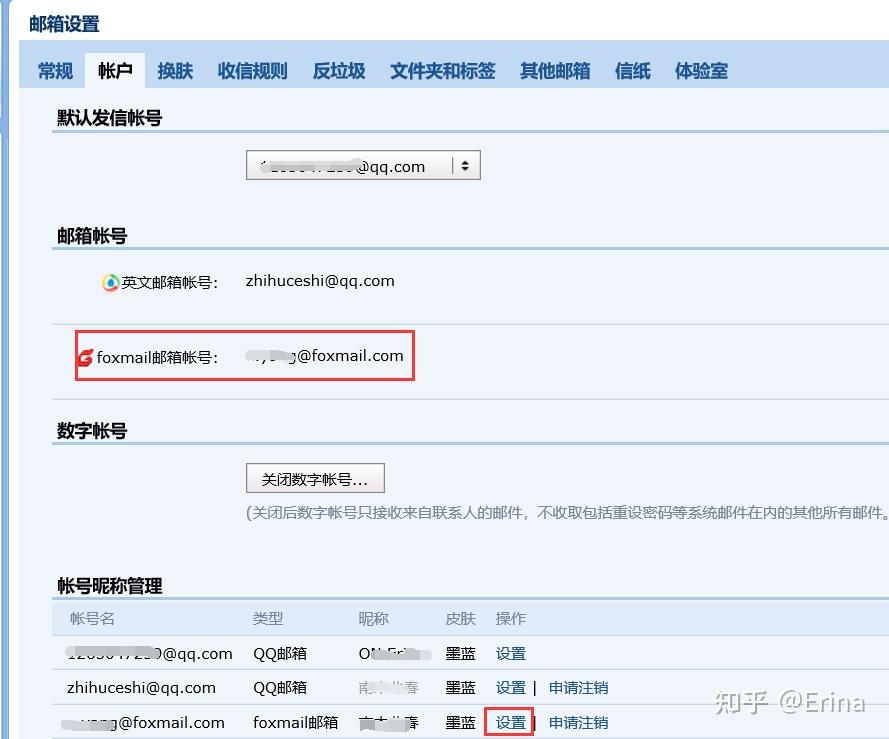The image size is (889, 739).
Task: Open the 文件夹和标签 tab
Action: click(442, 71)
